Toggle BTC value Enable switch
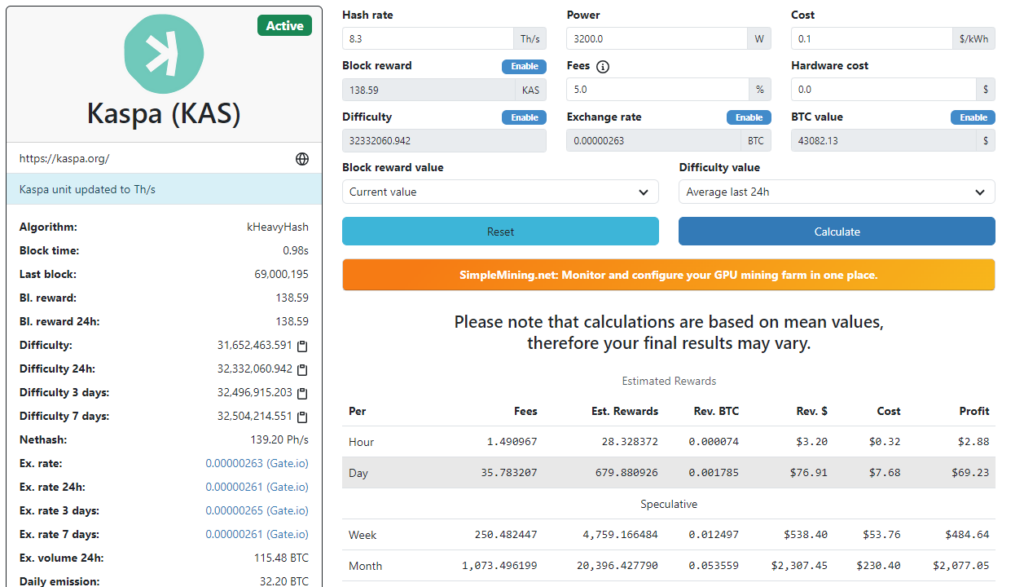The width and height of the screenshot is (1024, 587). tap(973, 118)
